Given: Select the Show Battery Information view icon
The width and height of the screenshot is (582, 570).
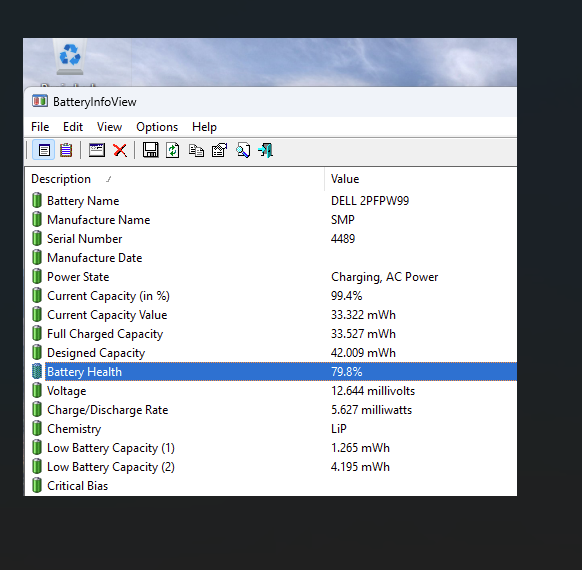Looking at the screenshot, I should (44, 150).
